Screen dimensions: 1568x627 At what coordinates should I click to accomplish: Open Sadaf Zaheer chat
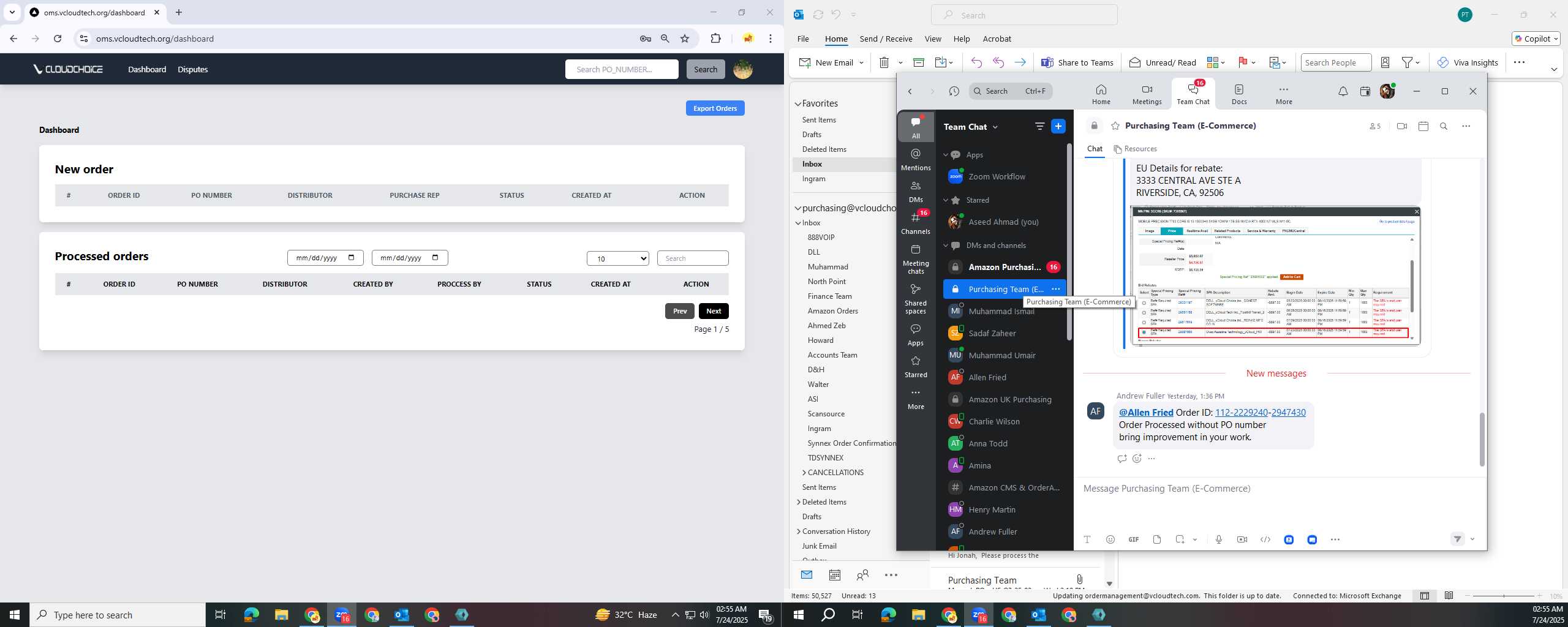[x=1005, y=333]
